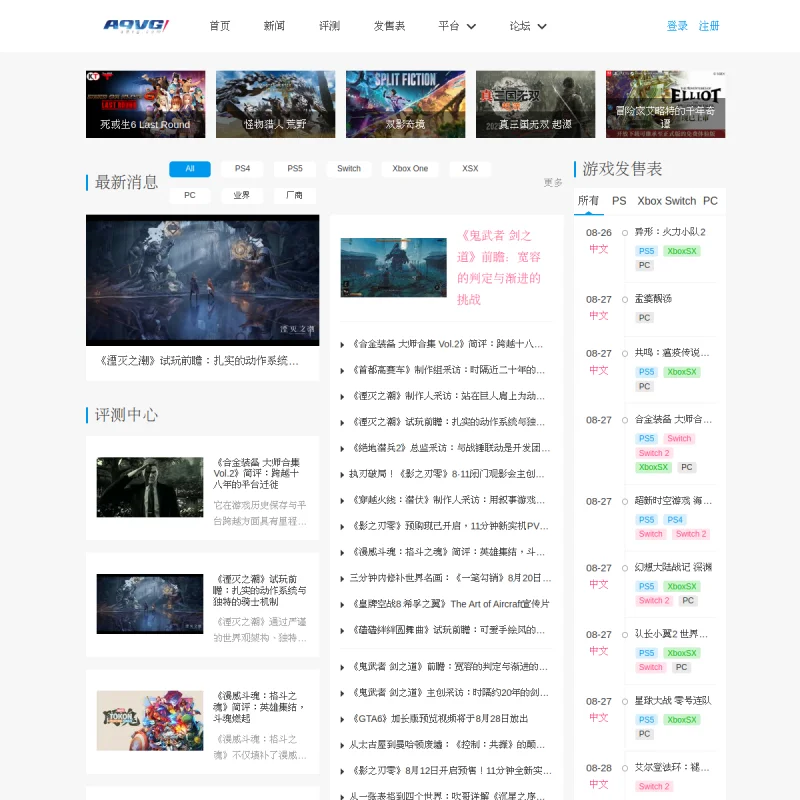Viewport: 800px width, 800px height.
Task: Click the Switch 2 tag under 合金装备 大师合集
Action: click(x=654, y=453)
